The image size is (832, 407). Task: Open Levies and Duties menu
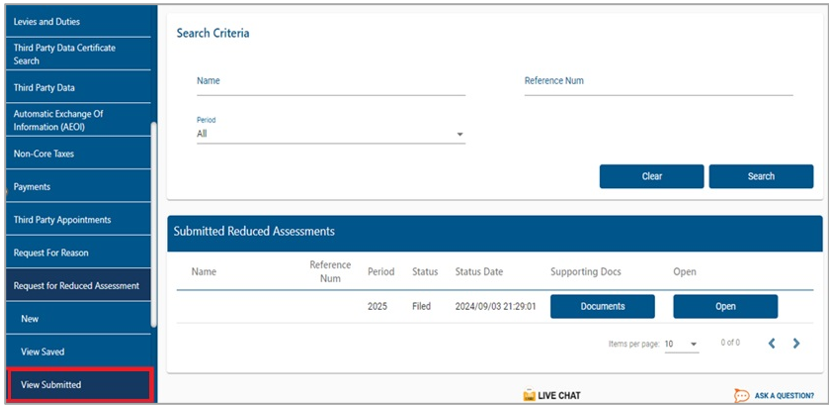[x=79, y=22]
